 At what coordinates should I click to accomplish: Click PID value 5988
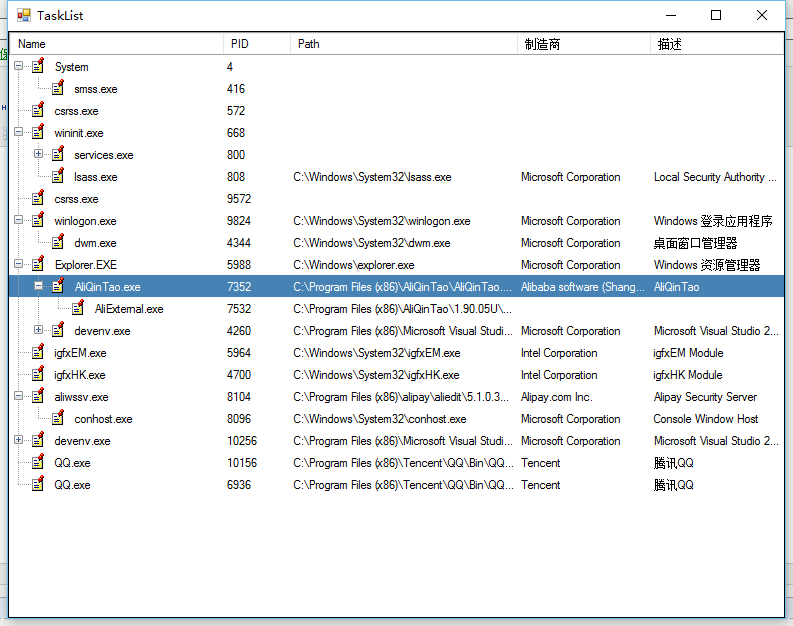click(x=239, y=265)
